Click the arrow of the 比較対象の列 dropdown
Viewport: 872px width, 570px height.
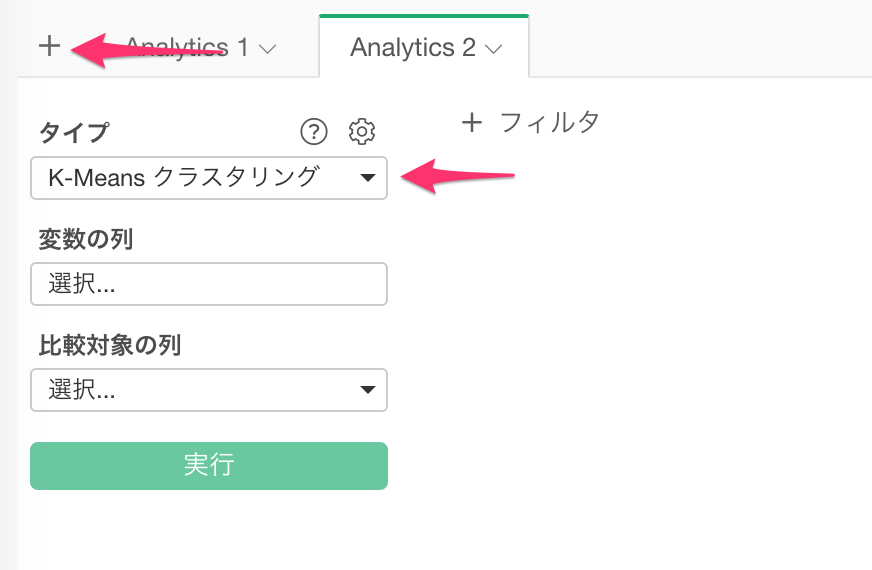(x=367, y=389)
